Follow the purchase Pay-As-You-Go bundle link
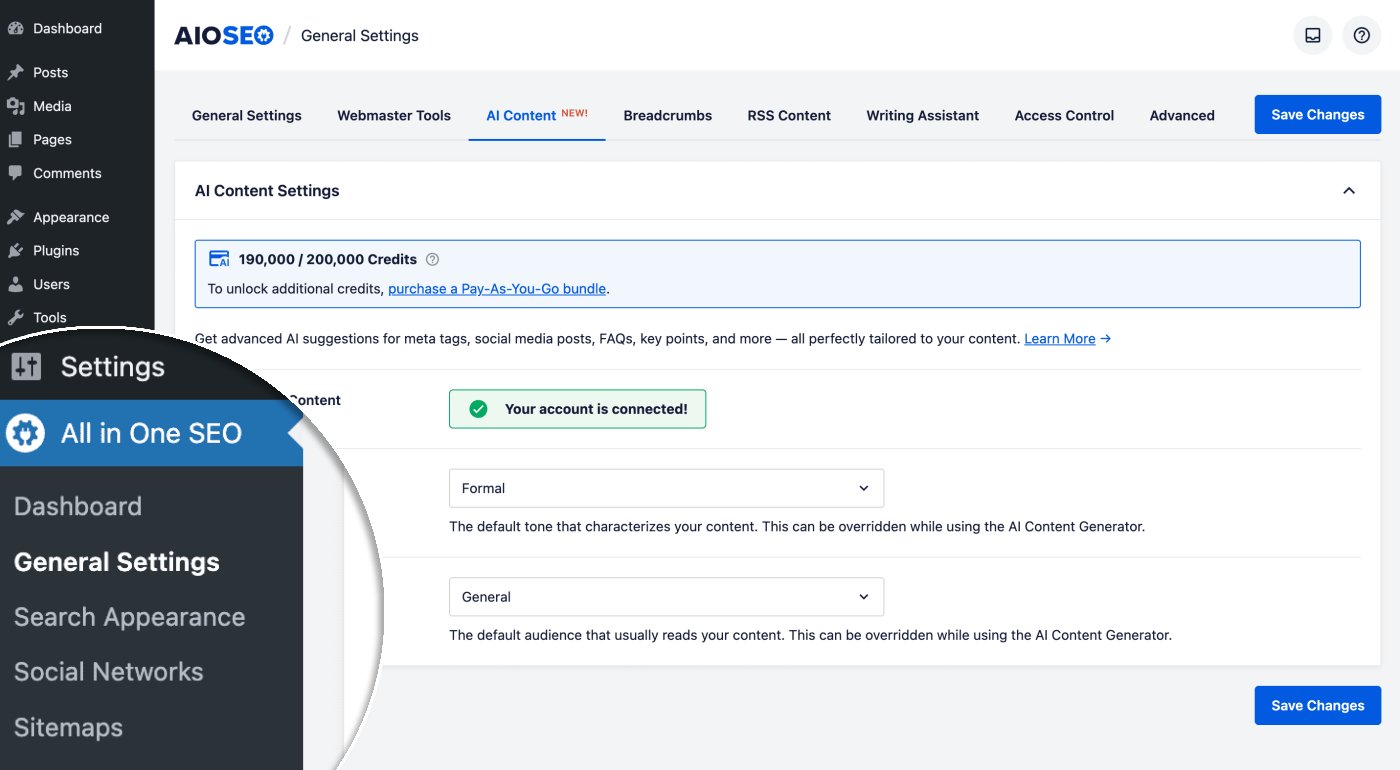 497,289
